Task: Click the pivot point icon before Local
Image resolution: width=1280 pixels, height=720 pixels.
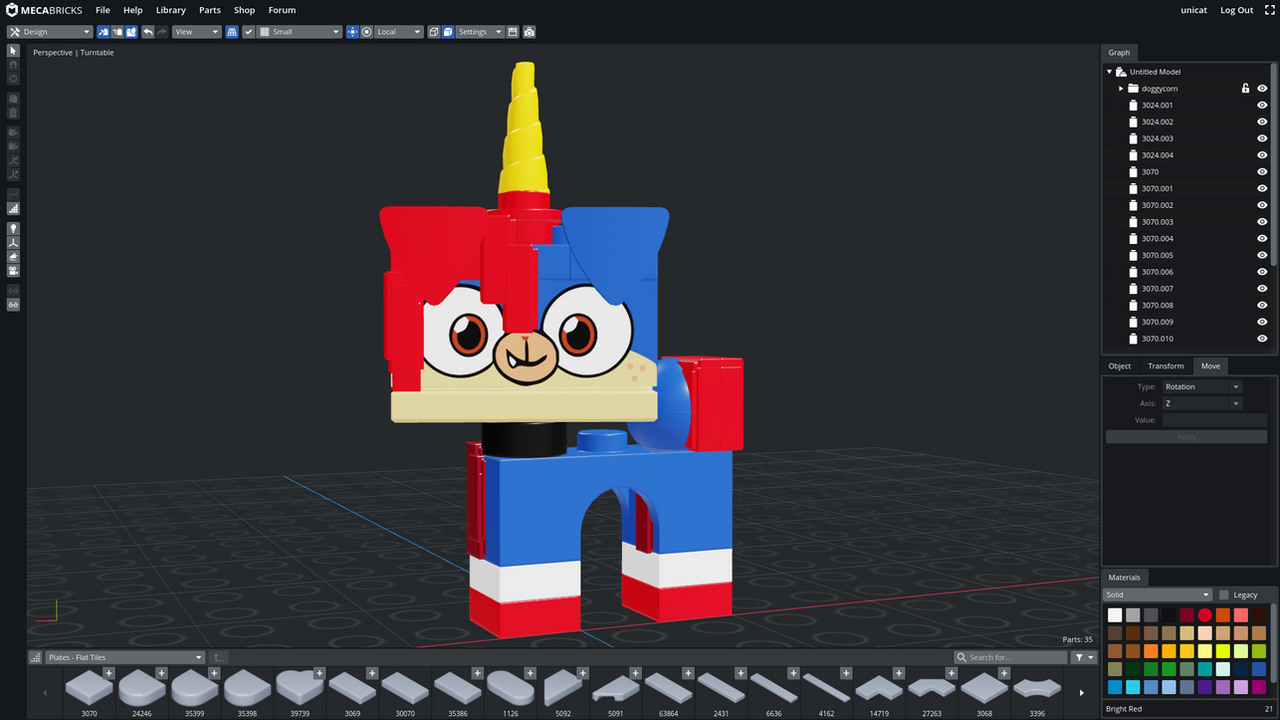Action: pos(352,32)
